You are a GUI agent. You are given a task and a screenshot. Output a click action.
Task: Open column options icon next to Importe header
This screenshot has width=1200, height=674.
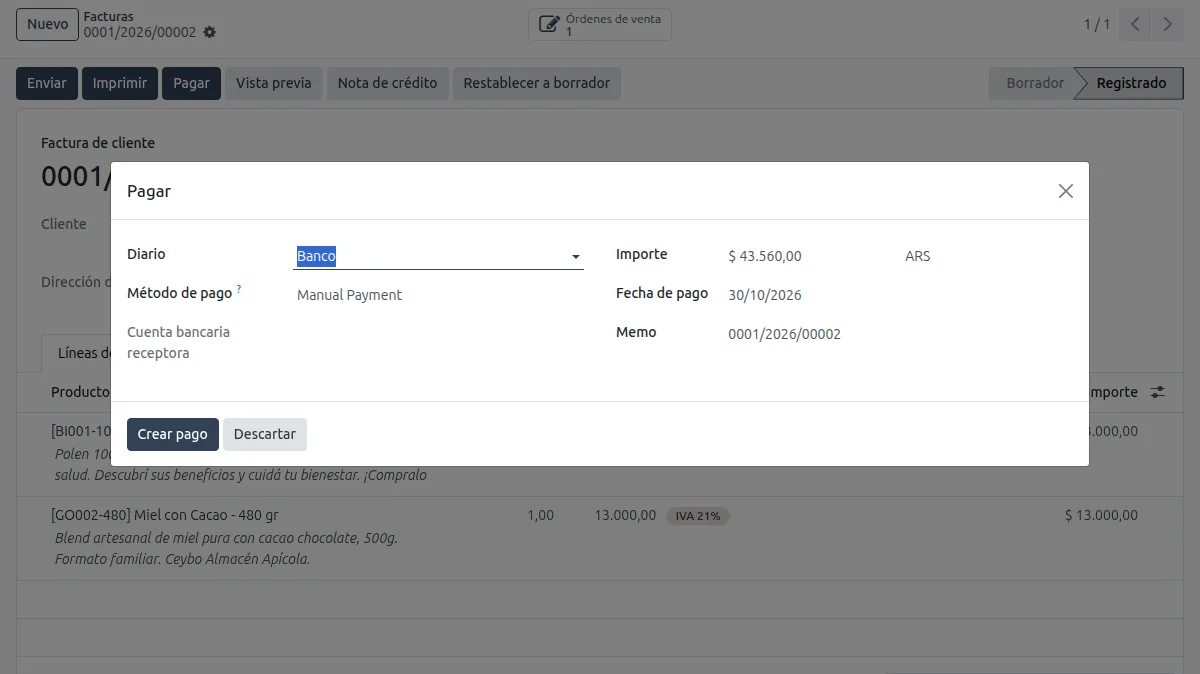(x=1157, y=392)
